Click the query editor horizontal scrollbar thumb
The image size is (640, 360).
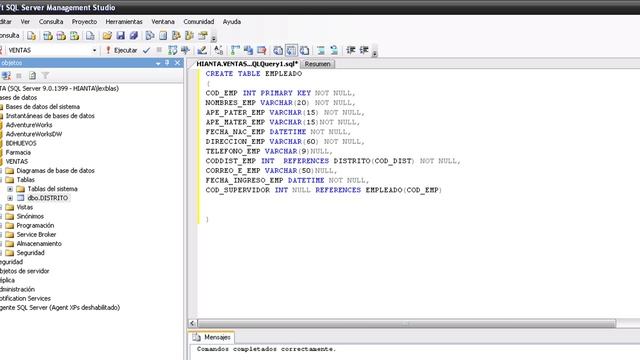pyautogui.click(x=407, y=324)
